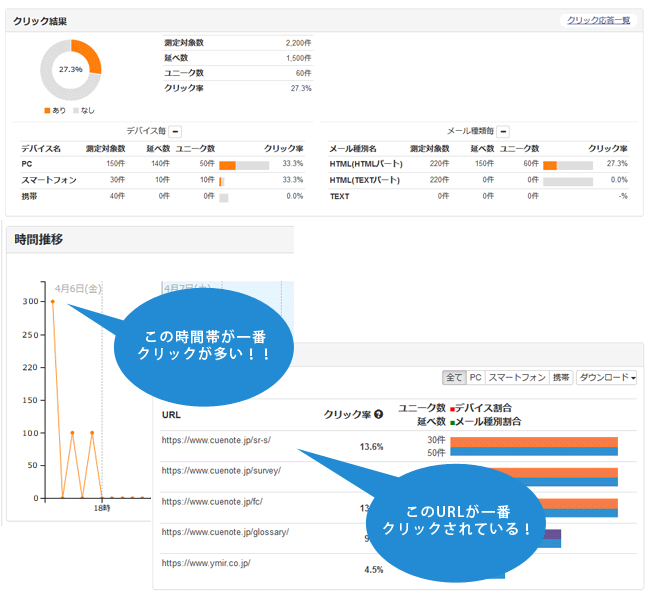Click the クリック結果 section heading

40,21
